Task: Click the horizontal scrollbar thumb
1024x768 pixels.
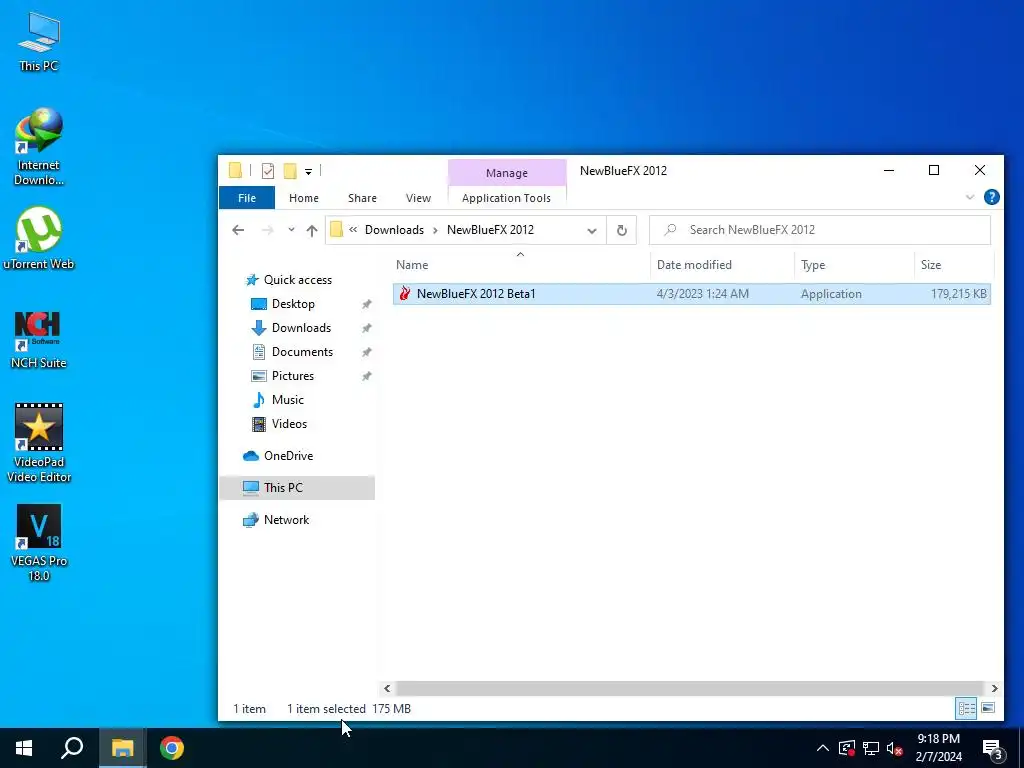Action: 689,688
